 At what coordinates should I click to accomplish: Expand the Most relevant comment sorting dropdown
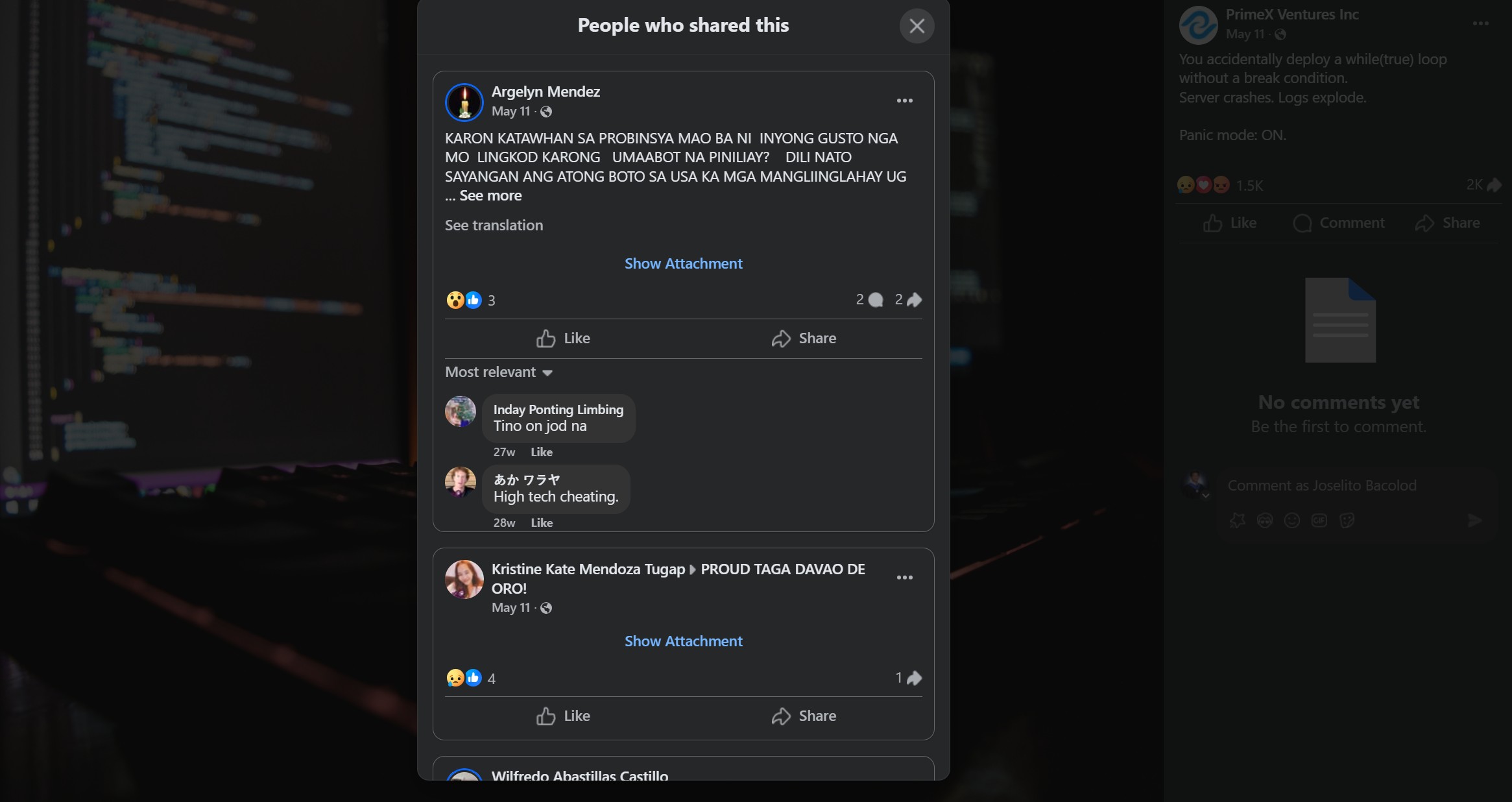[498, 372]
